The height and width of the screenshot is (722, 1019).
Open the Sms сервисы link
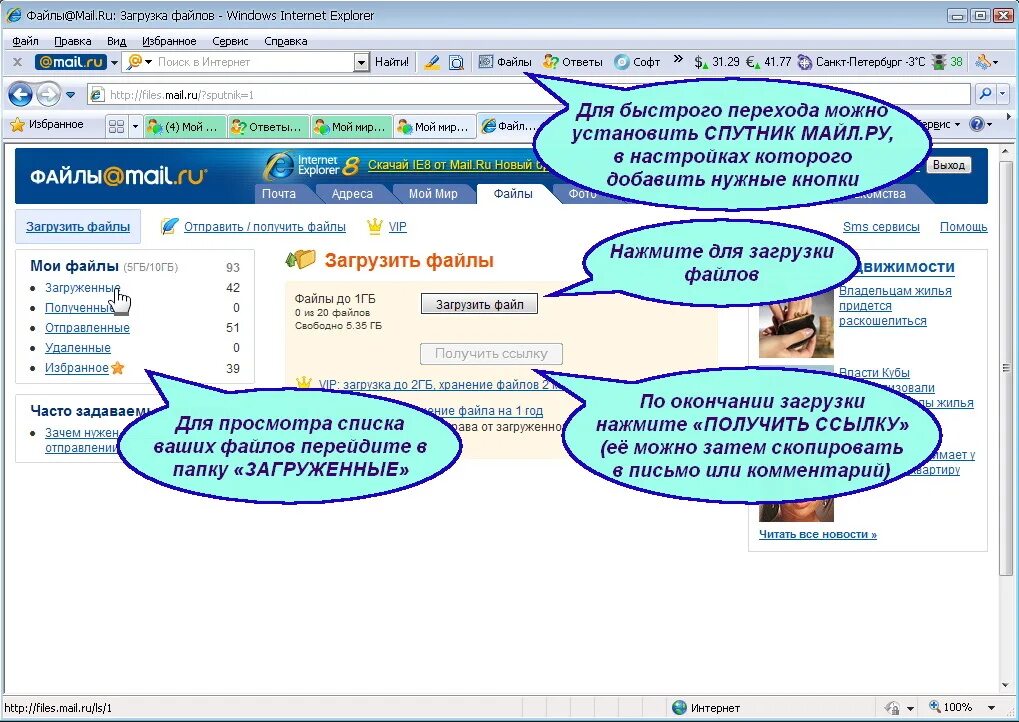click(881, 227)
